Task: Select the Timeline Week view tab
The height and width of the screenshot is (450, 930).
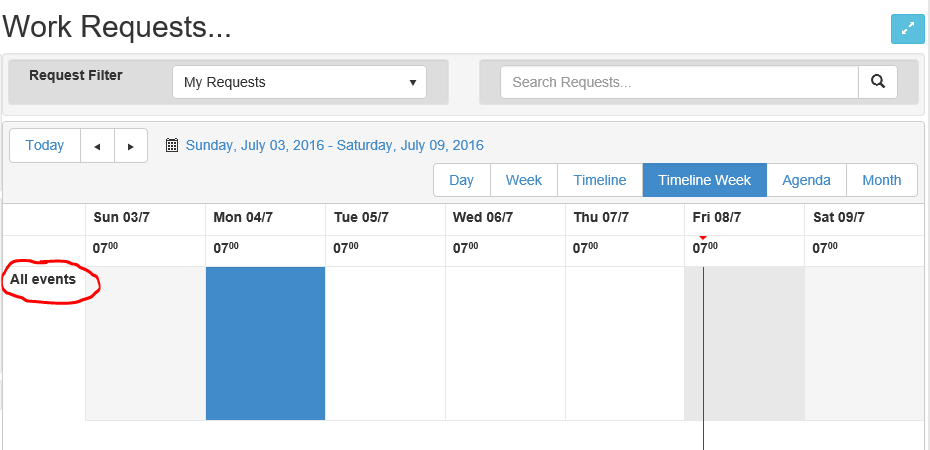Action: 705,180
